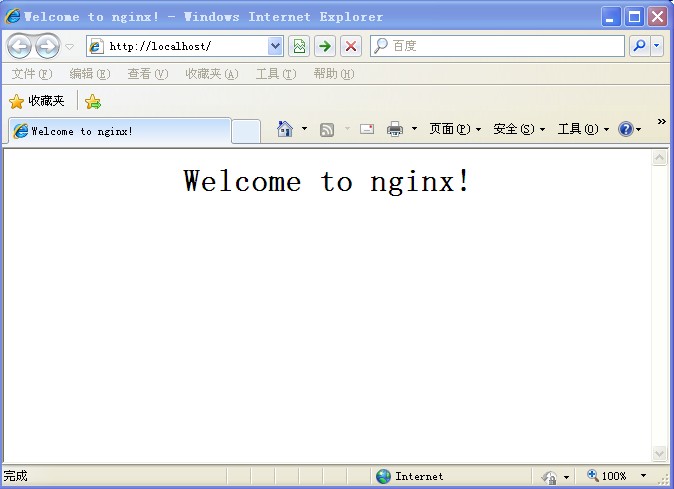Click the 完成 status text
Viewport: 674px width, 489px height.
point(15,476)
